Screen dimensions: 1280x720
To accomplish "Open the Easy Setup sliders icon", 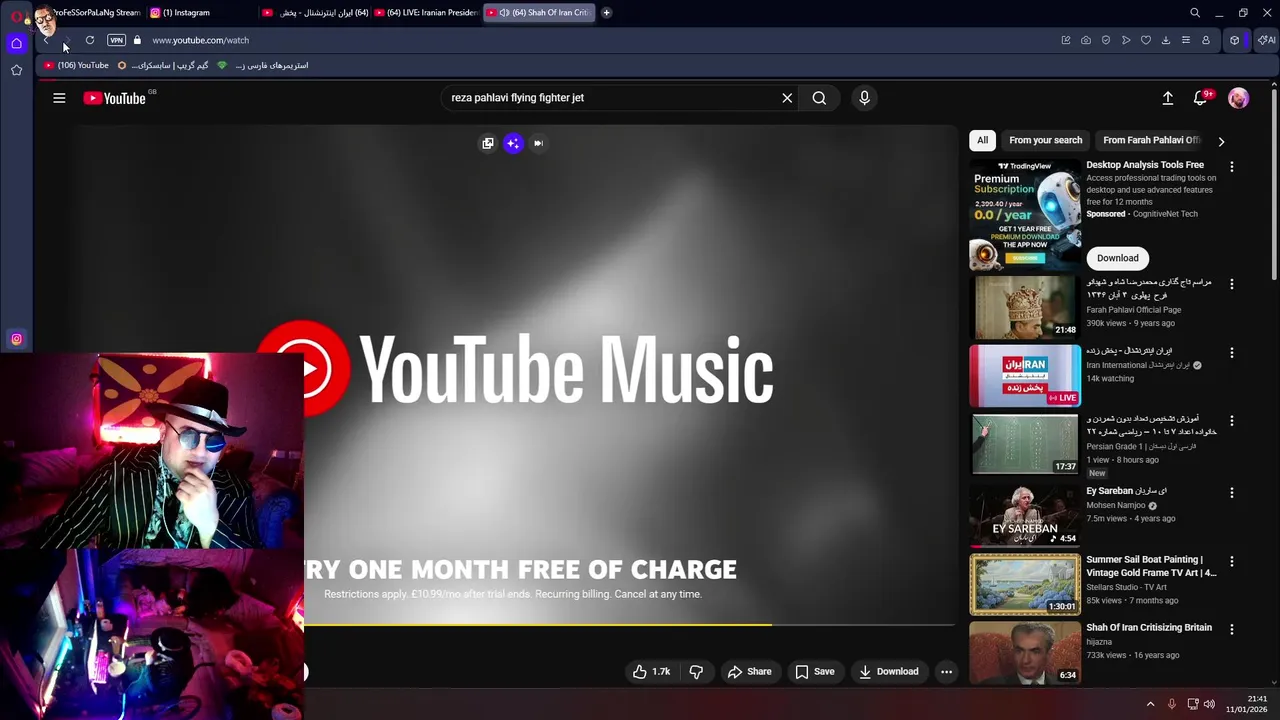I will pyautogui.click(x=1186, y=40).
